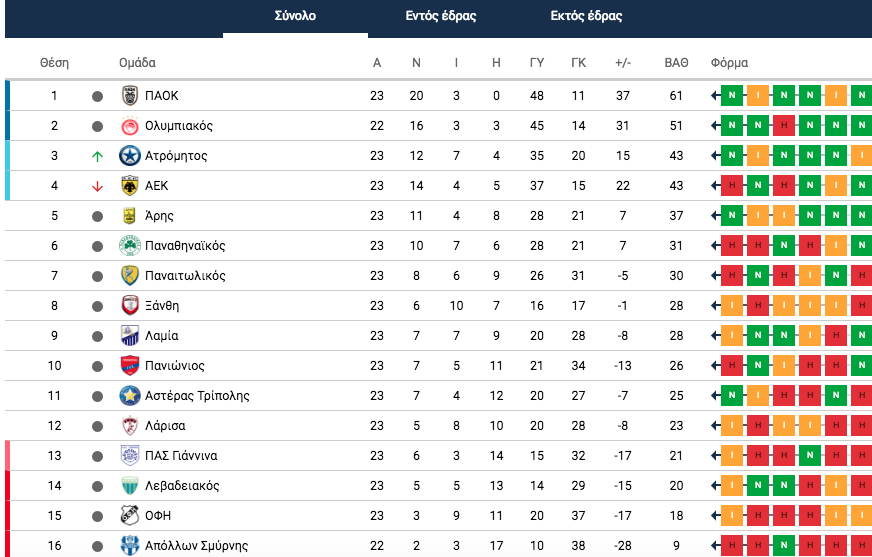Image resolution: width=872 pixels, height=557 pixels.
Task: Sort table by ΒΑΘ column header
Action: tap(676, 63)
